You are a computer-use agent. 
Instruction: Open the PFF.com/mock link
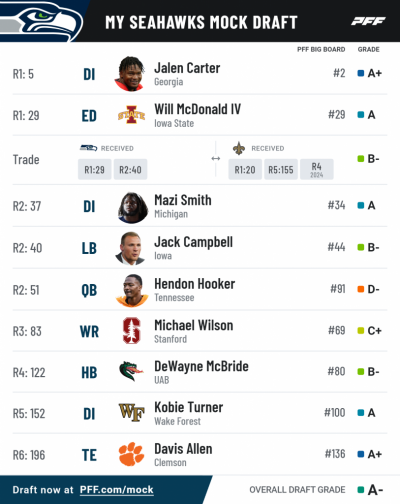(x=116, y=490)
